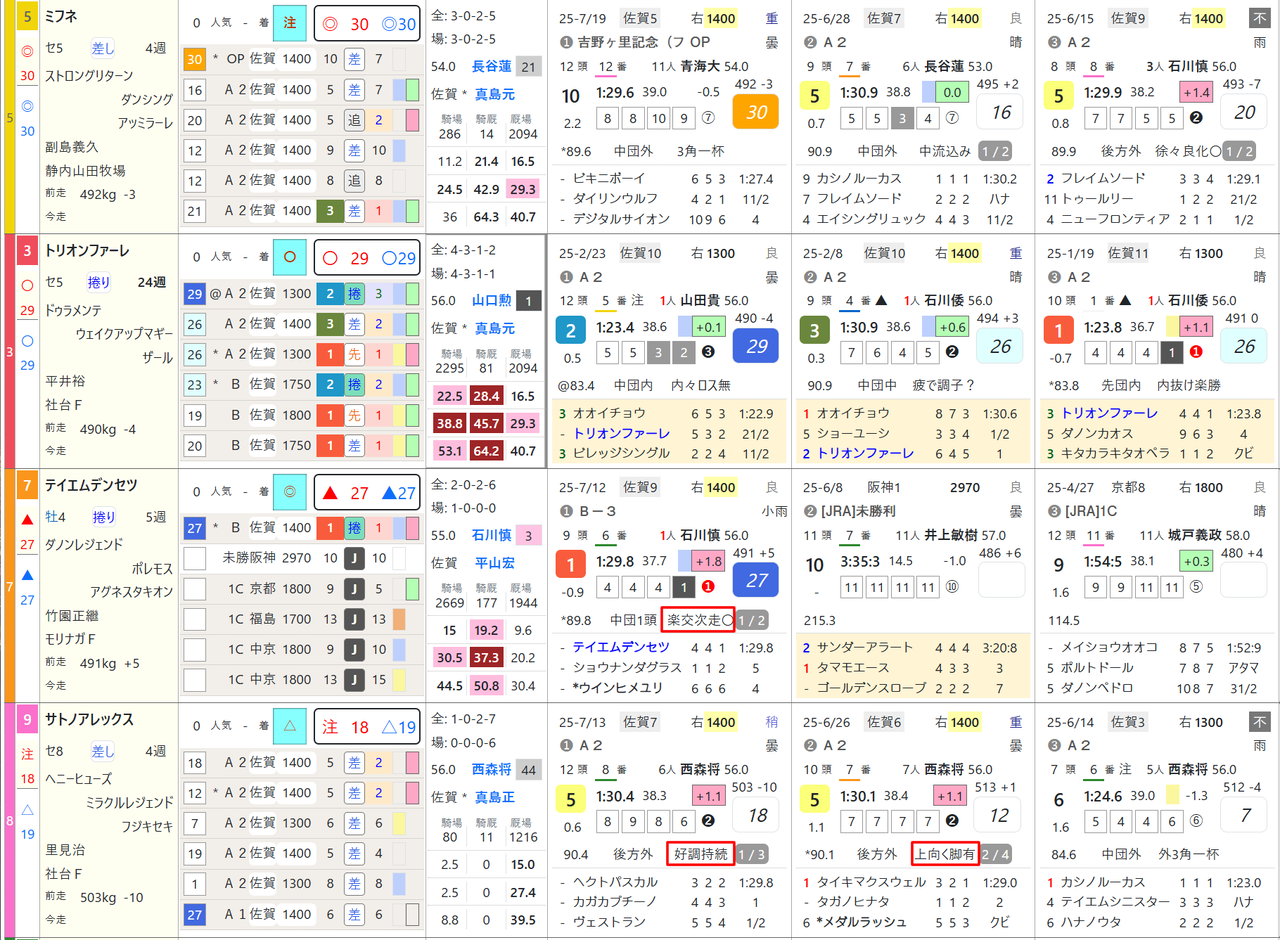Select orange index badge 30 in the 25-7/19 race
Viewport: 1280px width, 940px height.
tap(756, 111)
